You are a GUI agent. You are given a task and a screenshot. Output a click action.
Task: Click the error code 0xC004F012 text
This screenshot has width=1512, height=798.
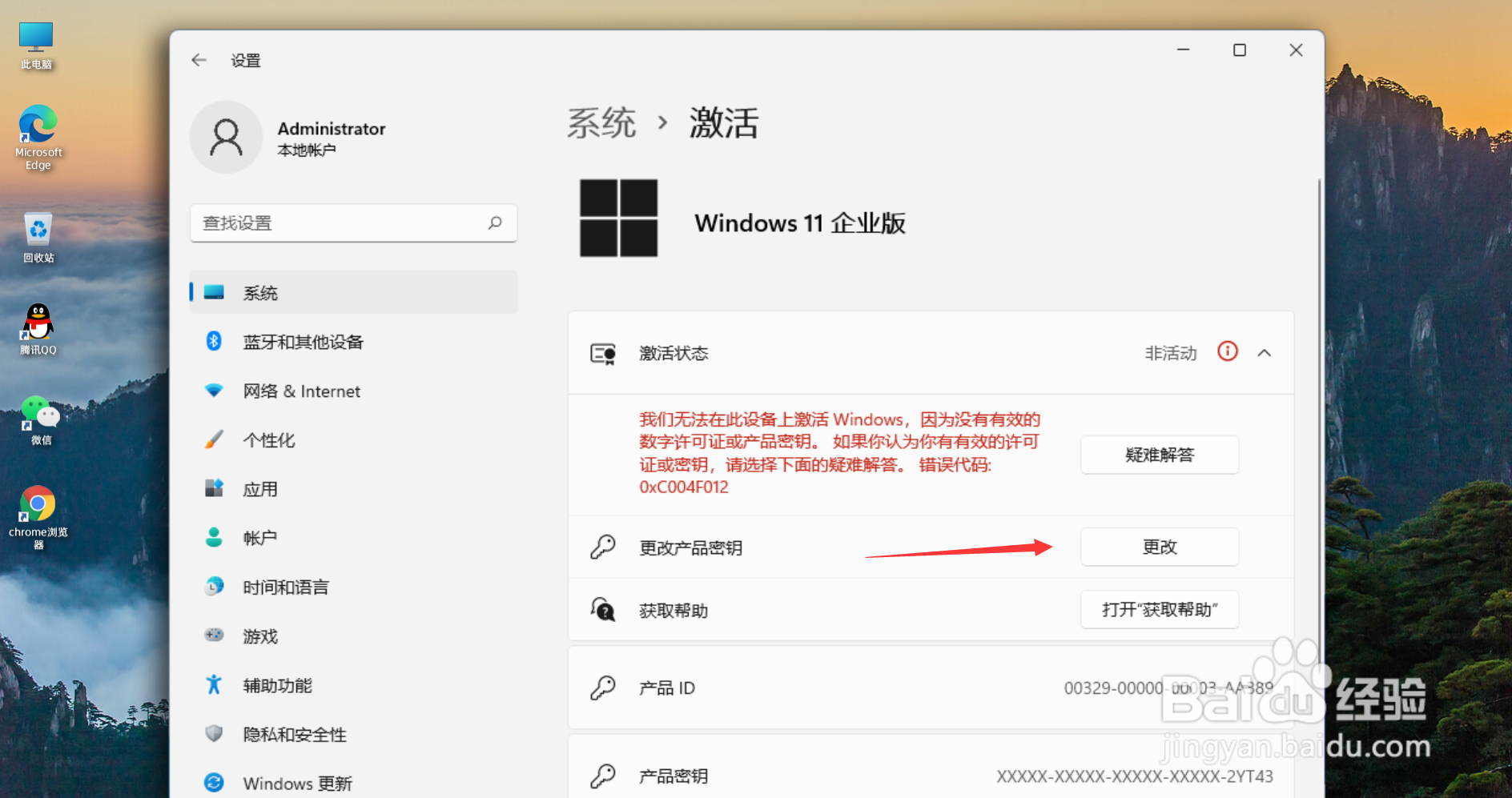coord(684,487)
